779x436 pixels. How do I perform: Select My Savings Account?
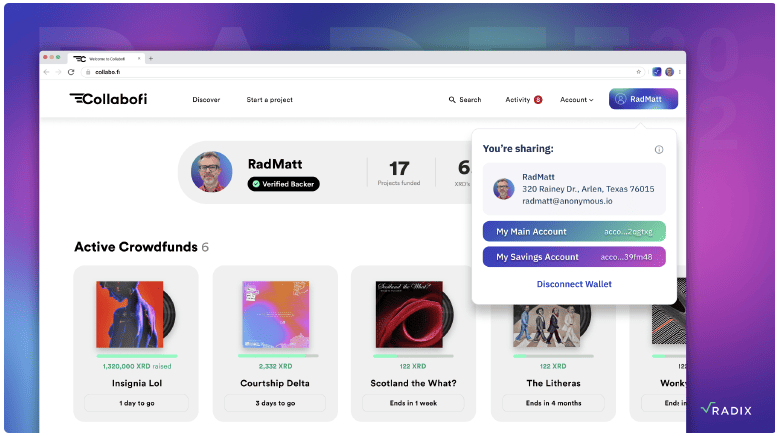[x=574, y=257]
